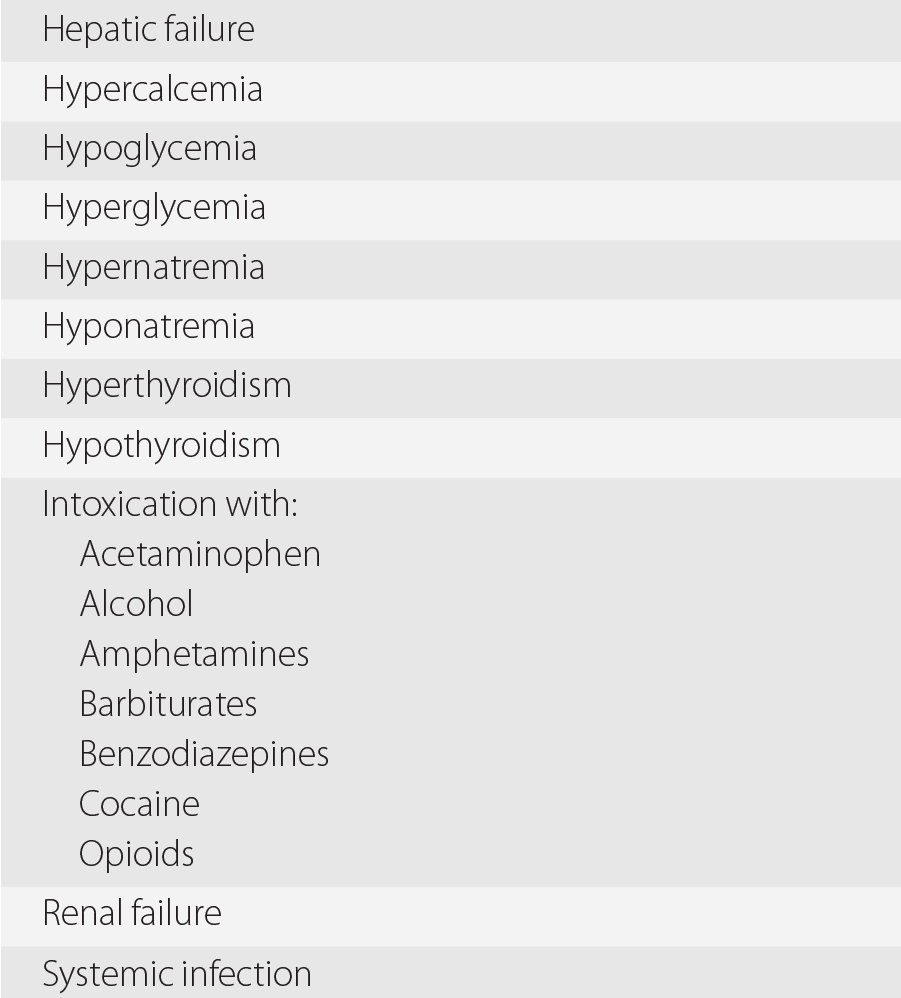Select Acetaminophen under Intoxication

pyautogui.click(x=200, y=554)
